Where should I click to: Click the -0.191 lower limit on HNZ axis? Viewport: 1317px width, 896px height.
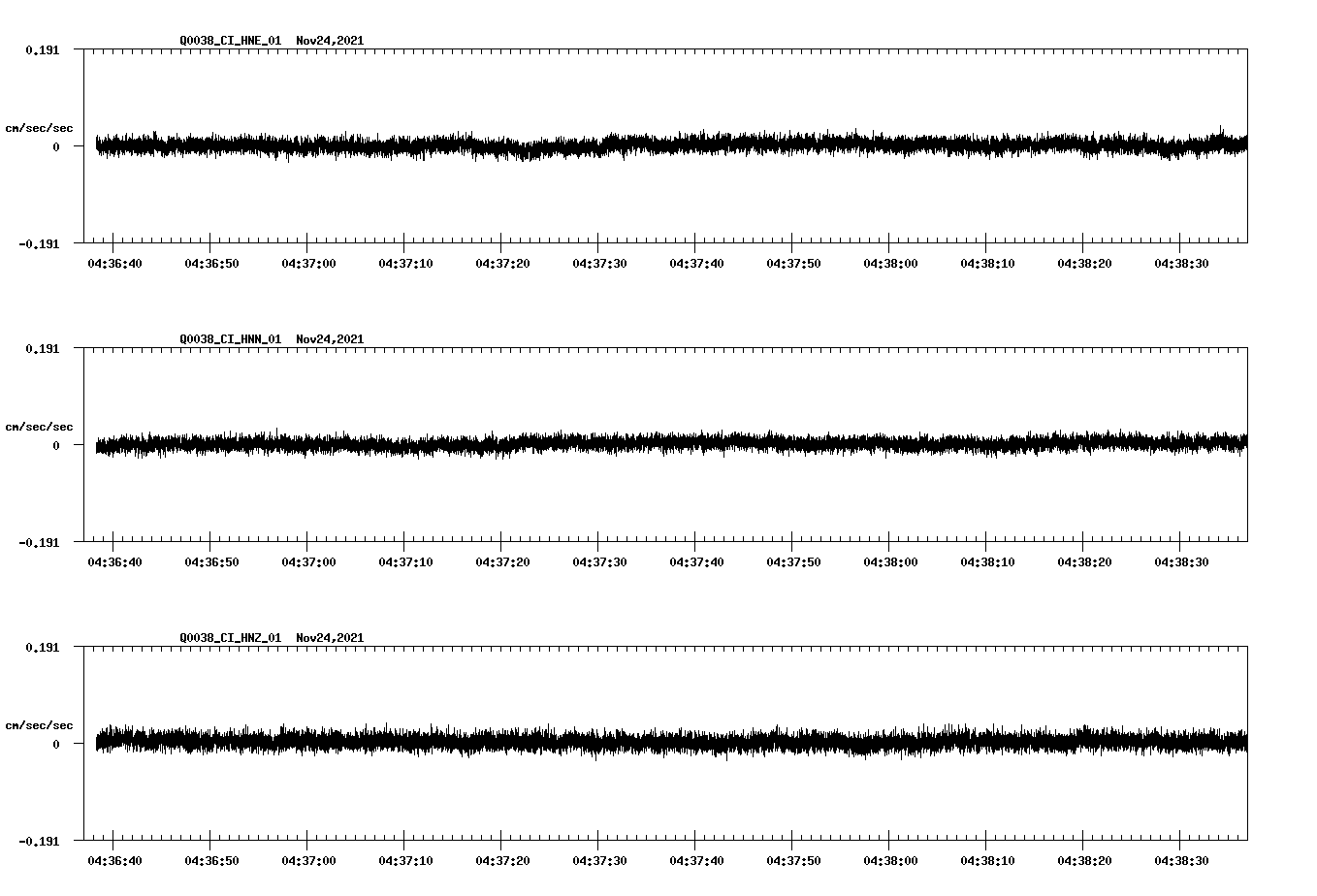(x=39, y=842)
